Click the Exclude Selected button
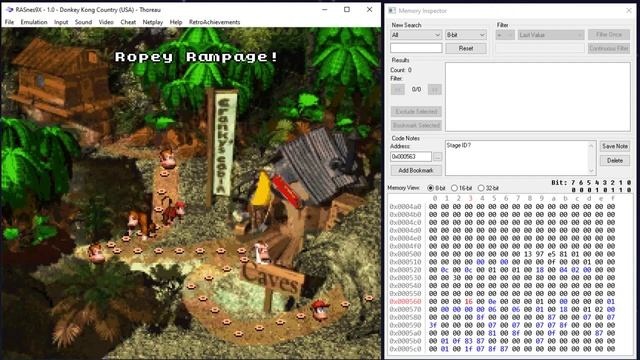The image size is (640, 360). 416,111
